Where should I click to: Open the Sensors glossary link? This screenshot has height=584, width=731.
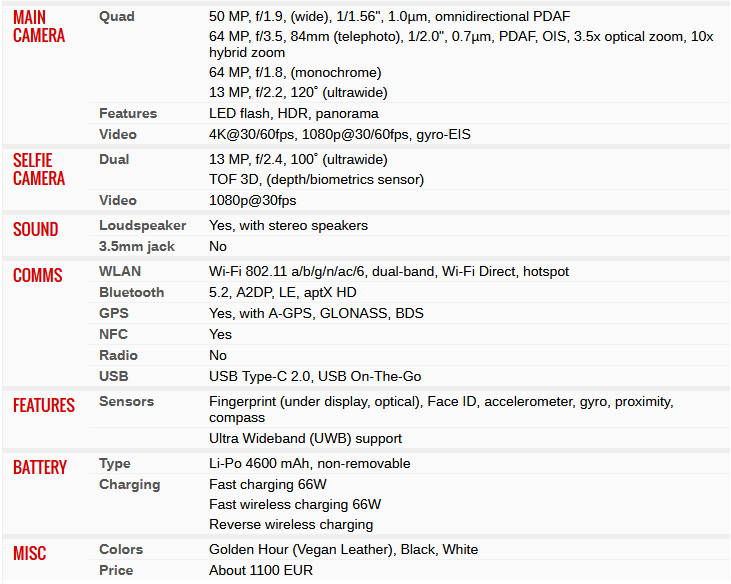point(126,402)
